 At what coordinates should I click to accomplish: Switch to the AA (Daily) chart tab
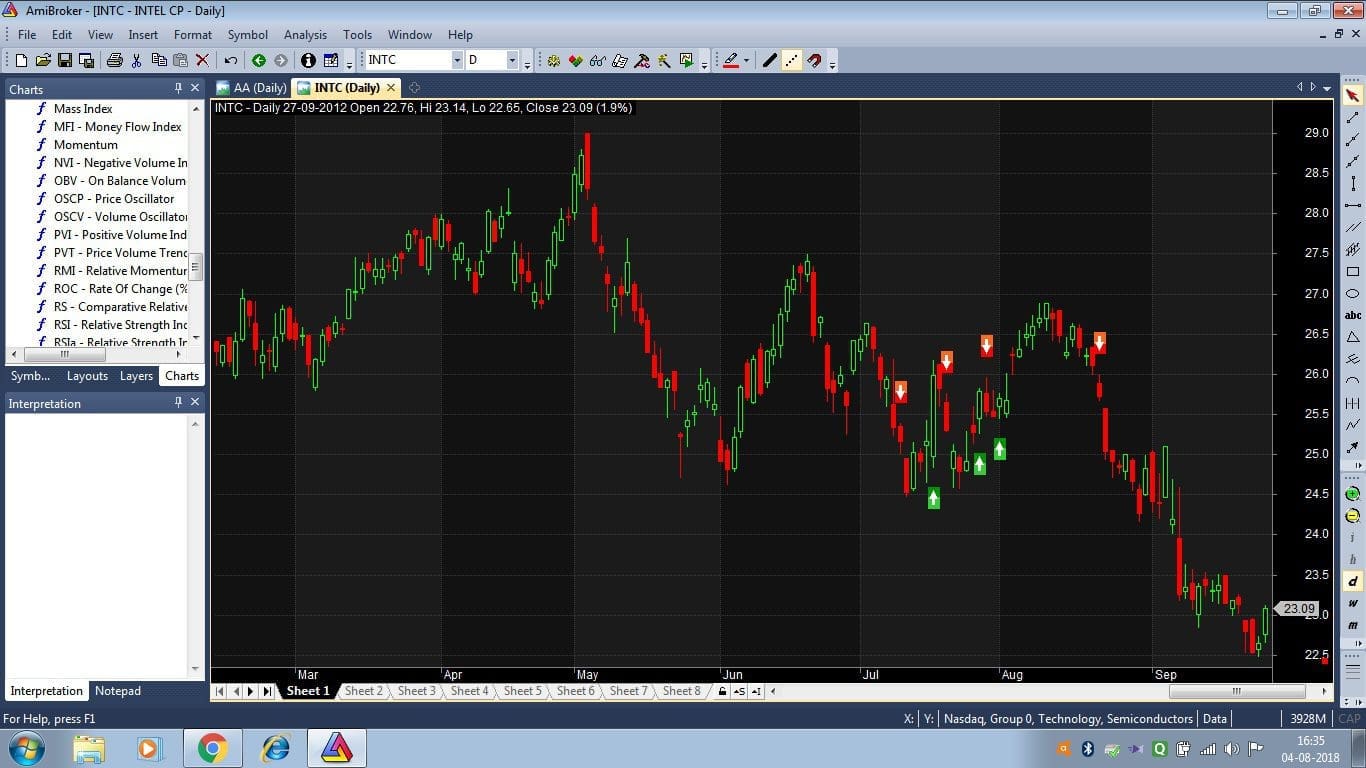pos(251,88)
